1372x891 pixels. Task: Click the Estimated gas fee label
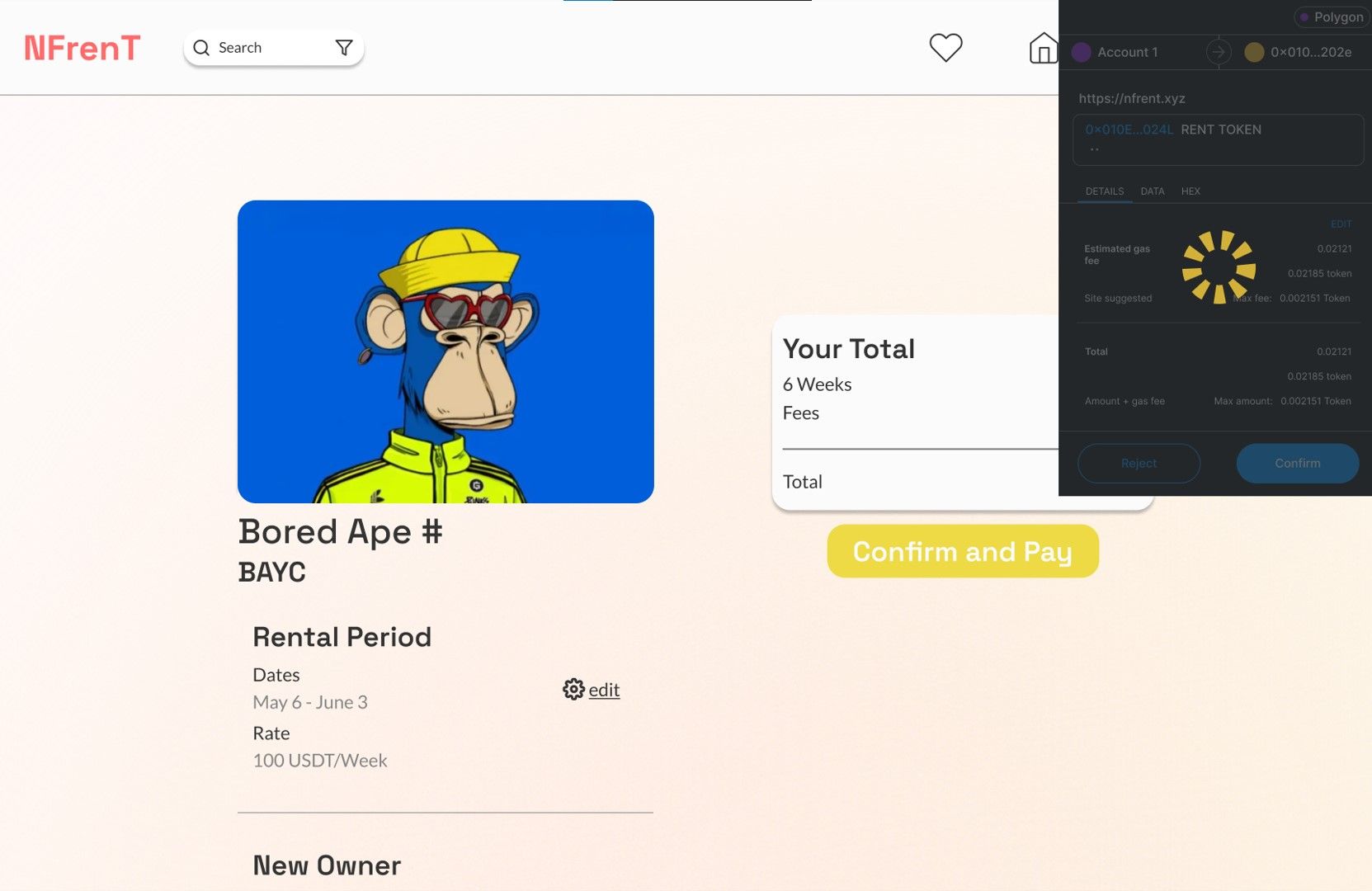(x=1117, y=255)
